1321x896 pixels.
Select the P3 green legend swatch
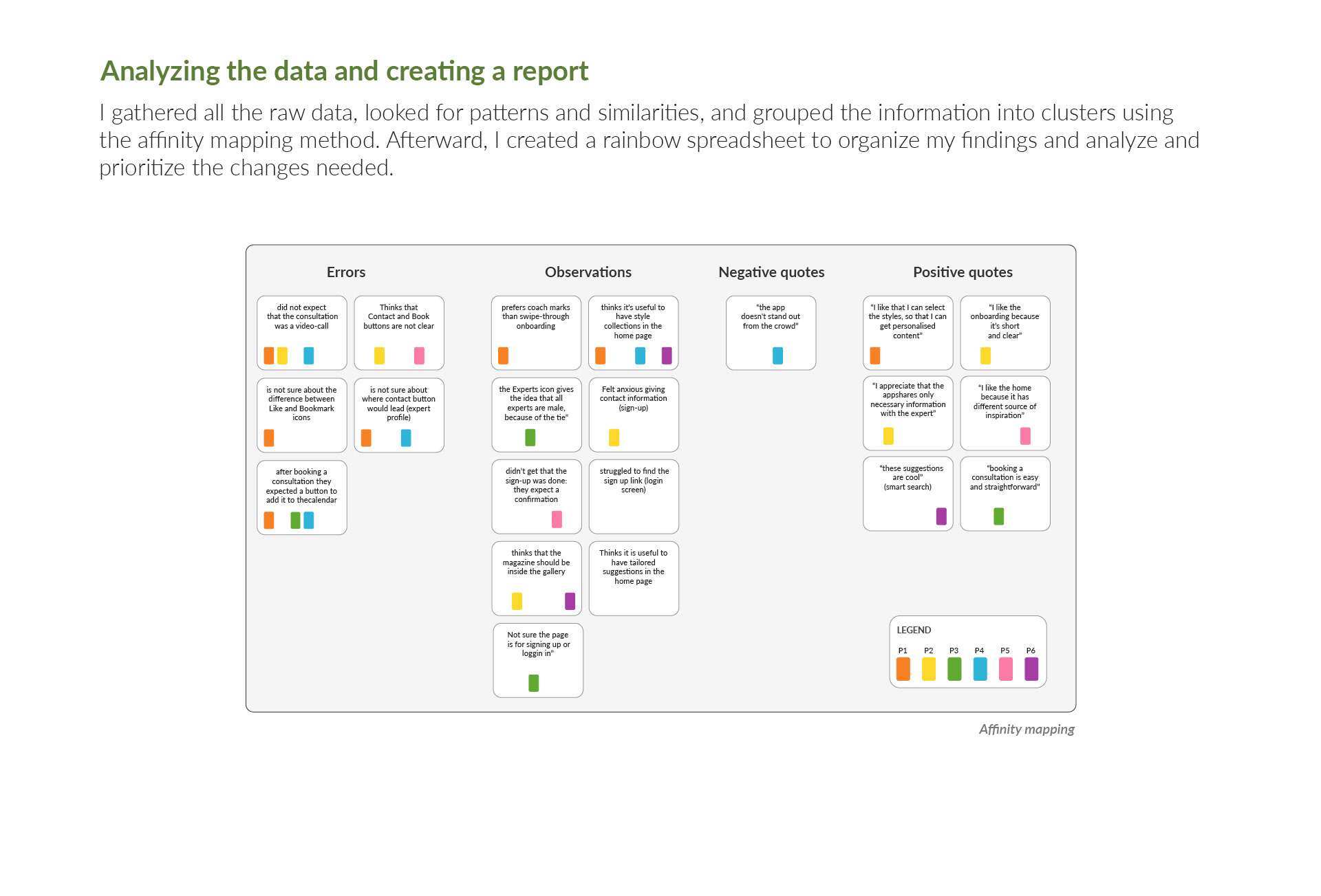click(x=954, y=669)
